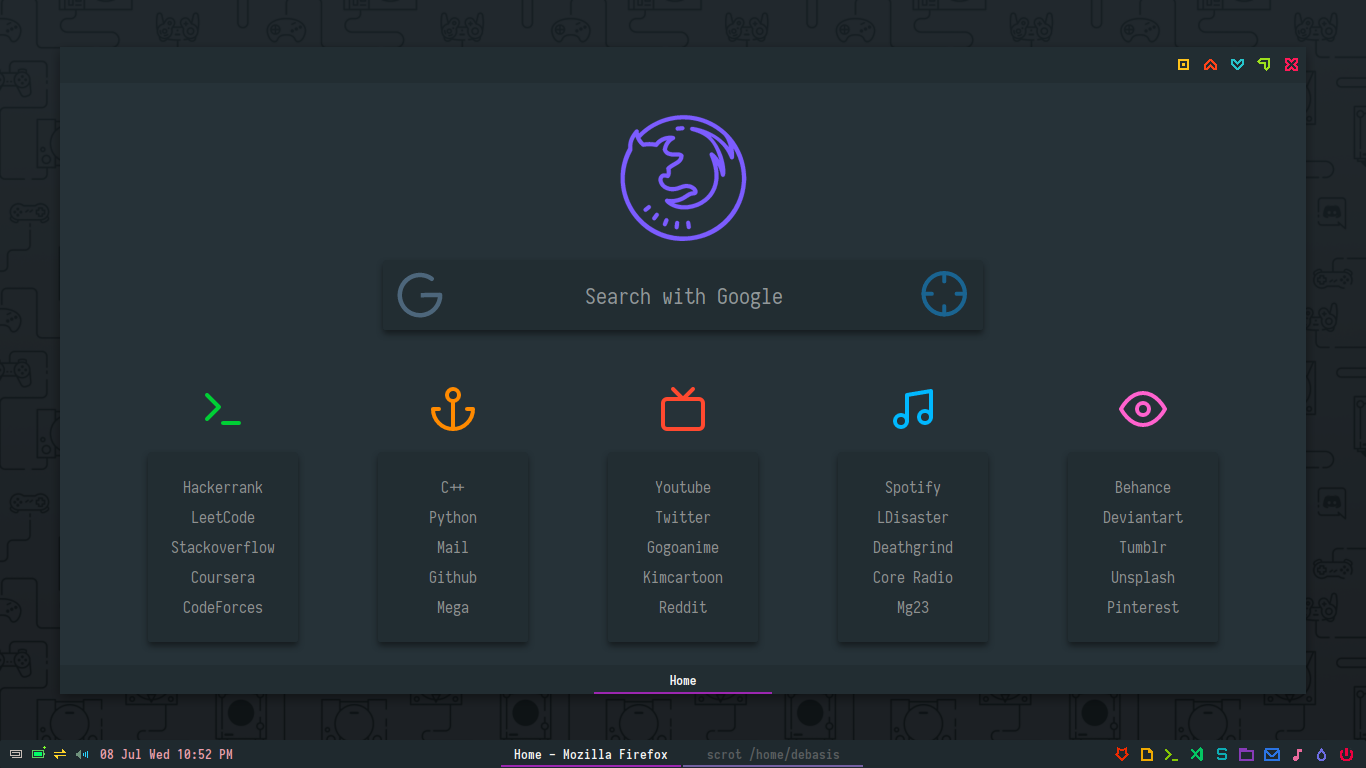This screenshot has height=768, width=1366.
Task: Open the CodeForces link
Action: pos(223,607)
